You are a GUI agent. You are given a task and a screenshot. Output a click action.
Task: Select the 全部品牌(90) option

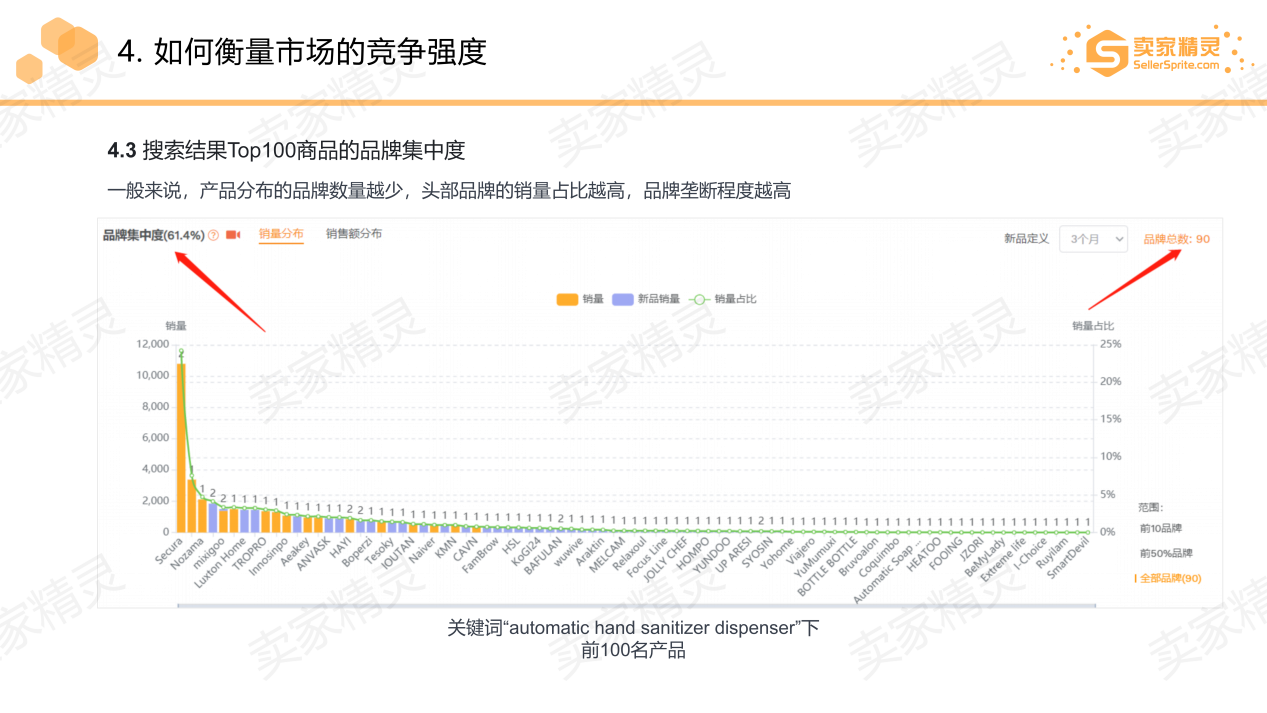point(1168,578)
